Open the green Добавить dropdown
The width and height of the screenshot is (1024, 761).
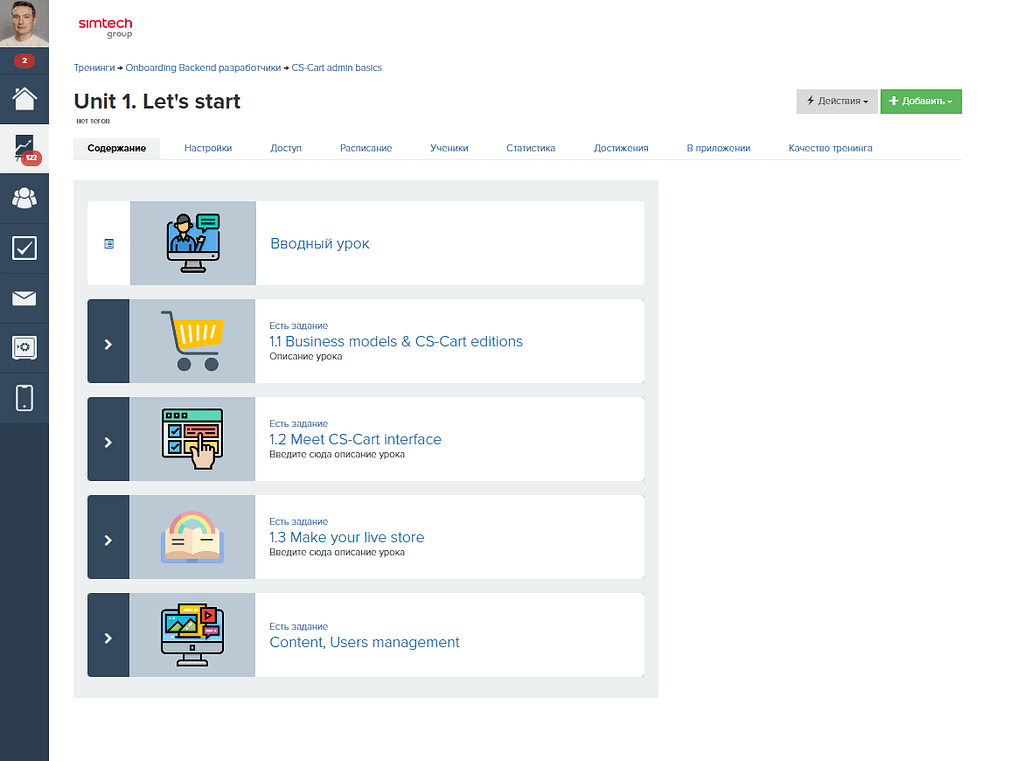pos(921,101)
